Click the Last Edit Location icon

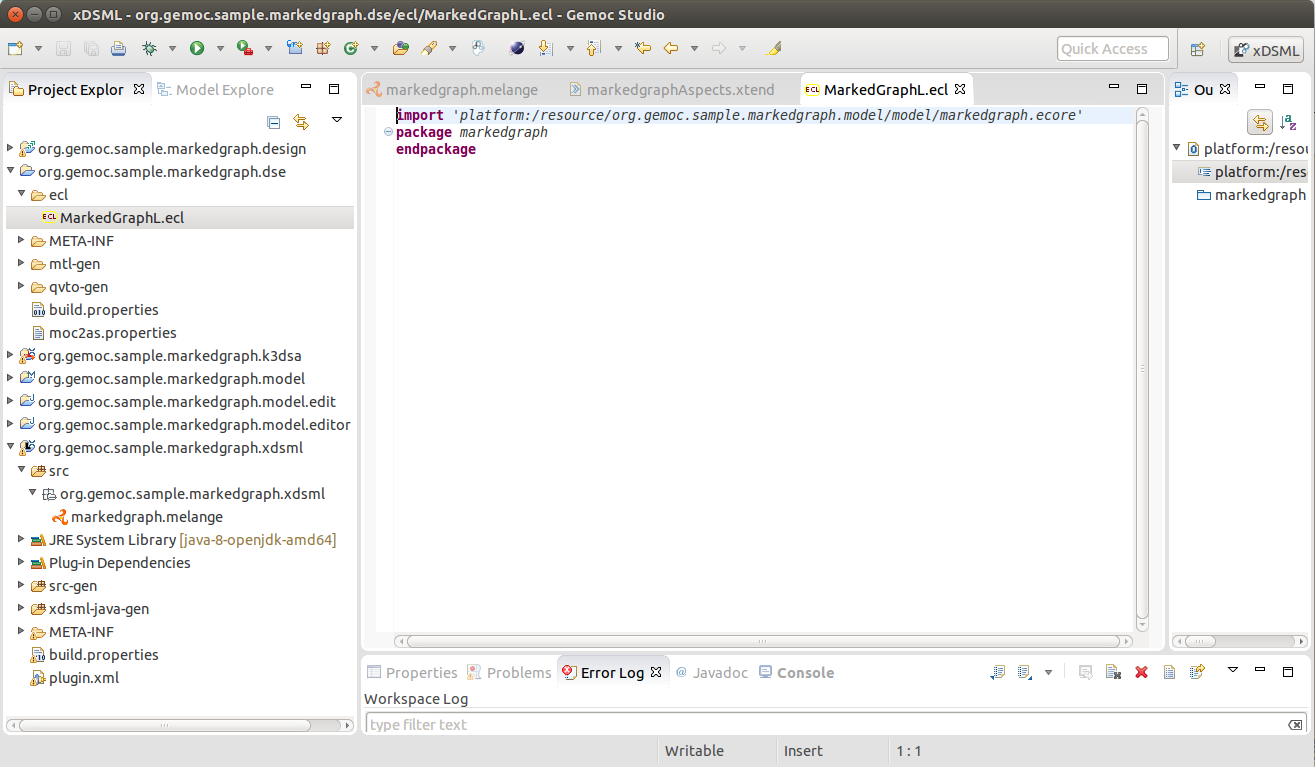tap(643, 48)
